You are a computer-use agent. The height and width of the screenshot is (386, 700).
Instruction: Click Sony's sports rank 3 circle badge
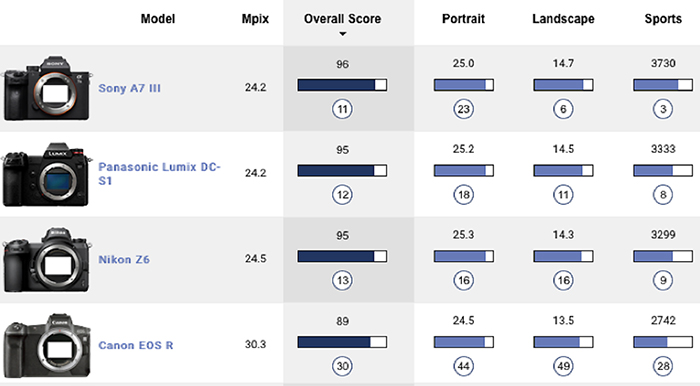pos(663,109)
